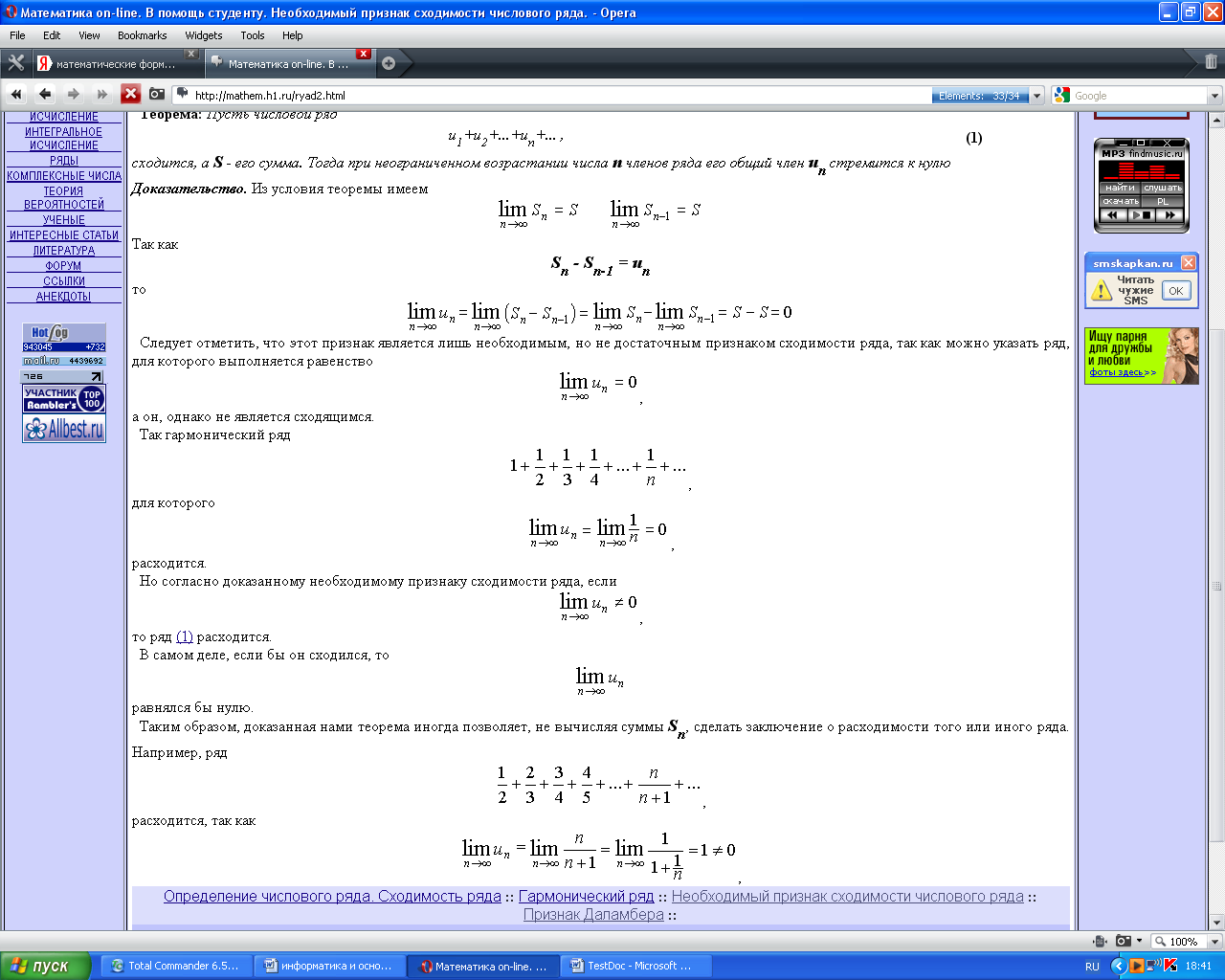
Task: Open the Tools menu
Action: click(x=253, y=35)
